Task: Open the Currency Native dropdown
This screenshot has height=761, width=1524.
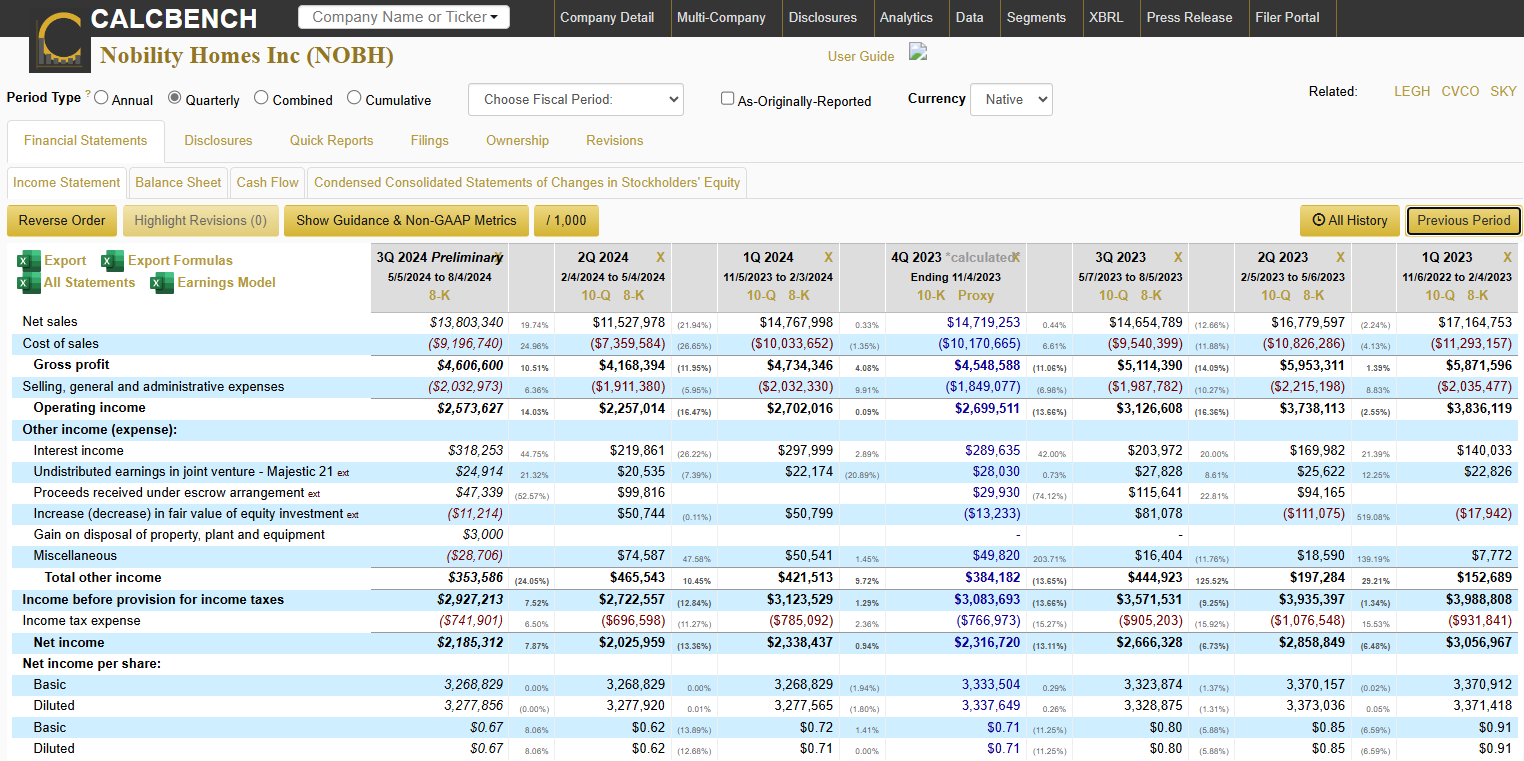Action: [1011, 99]
